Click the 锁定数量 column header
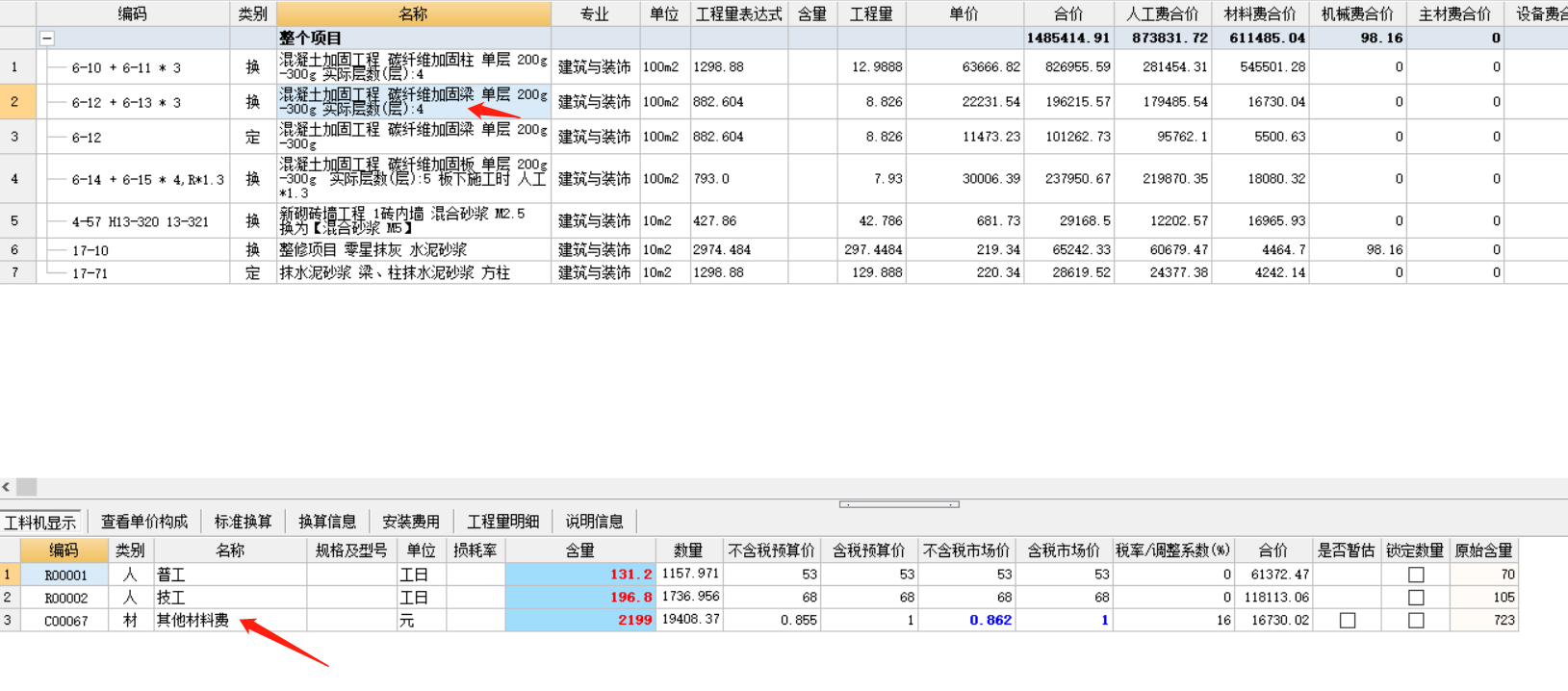This screenshot has height=691, width=1568. pos(1414,550)
